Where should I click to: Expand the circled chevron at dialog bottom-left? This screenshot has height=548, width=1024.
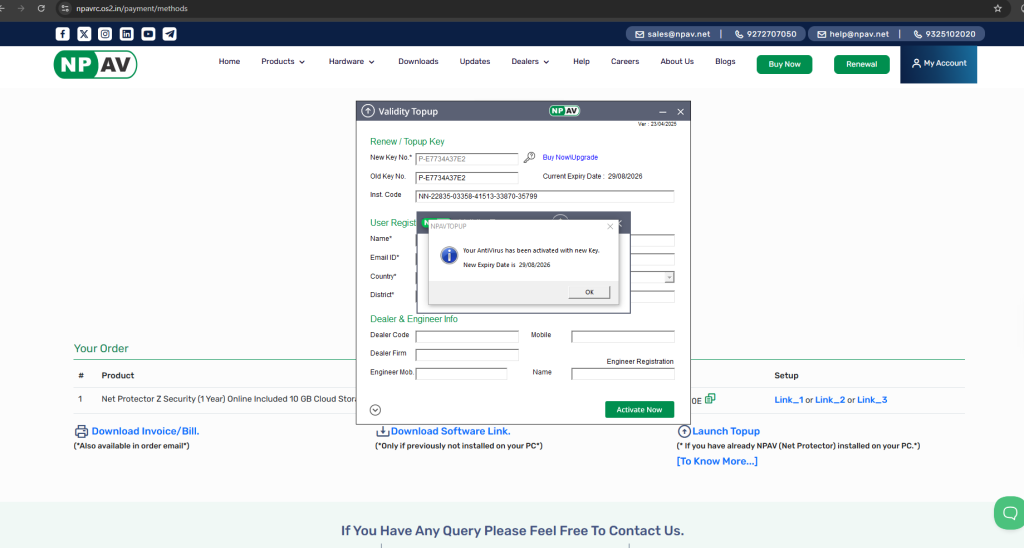tap(375, 409)
